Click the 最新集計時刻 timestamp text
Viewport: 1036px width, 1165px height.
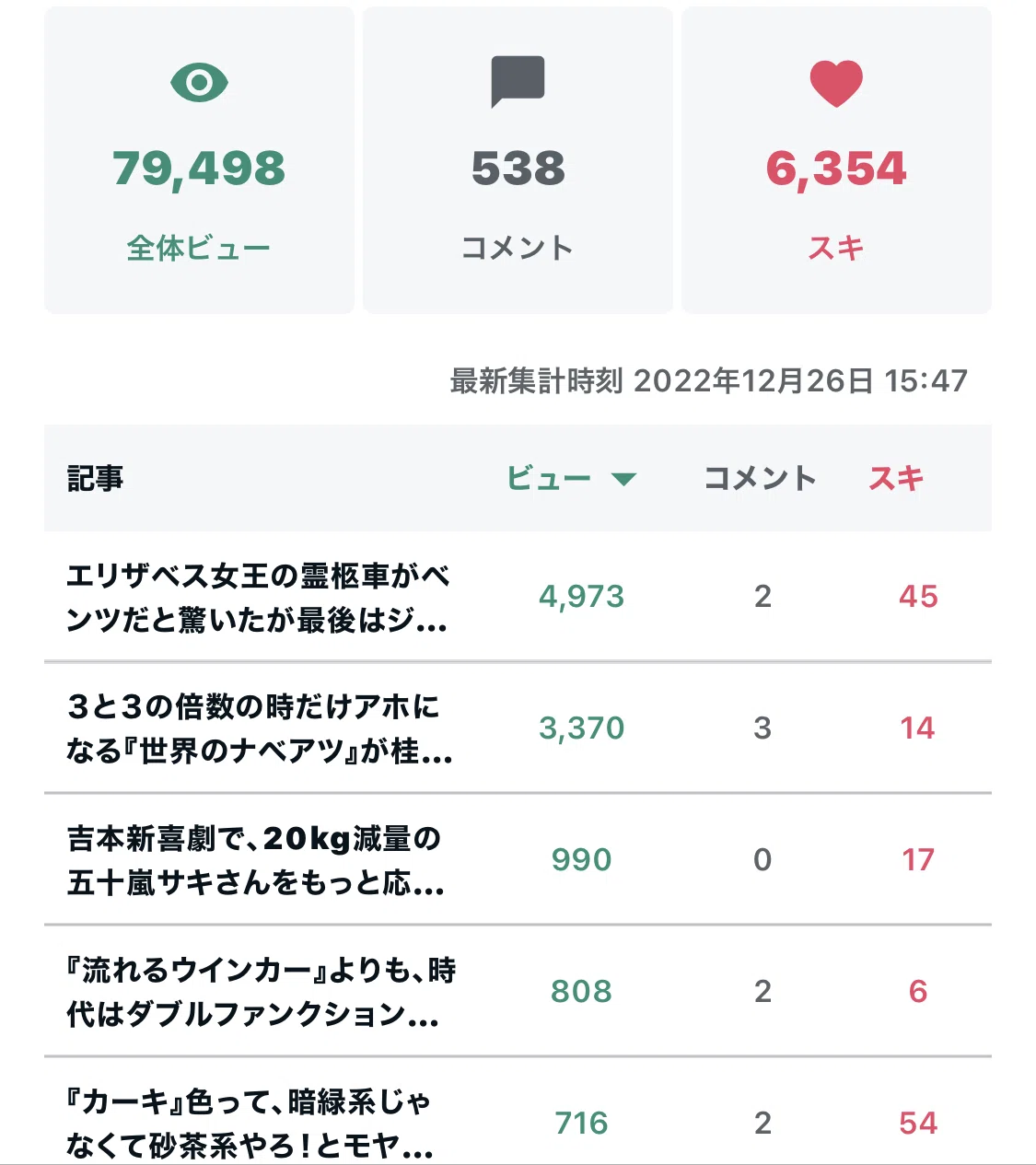coord(709,380)
